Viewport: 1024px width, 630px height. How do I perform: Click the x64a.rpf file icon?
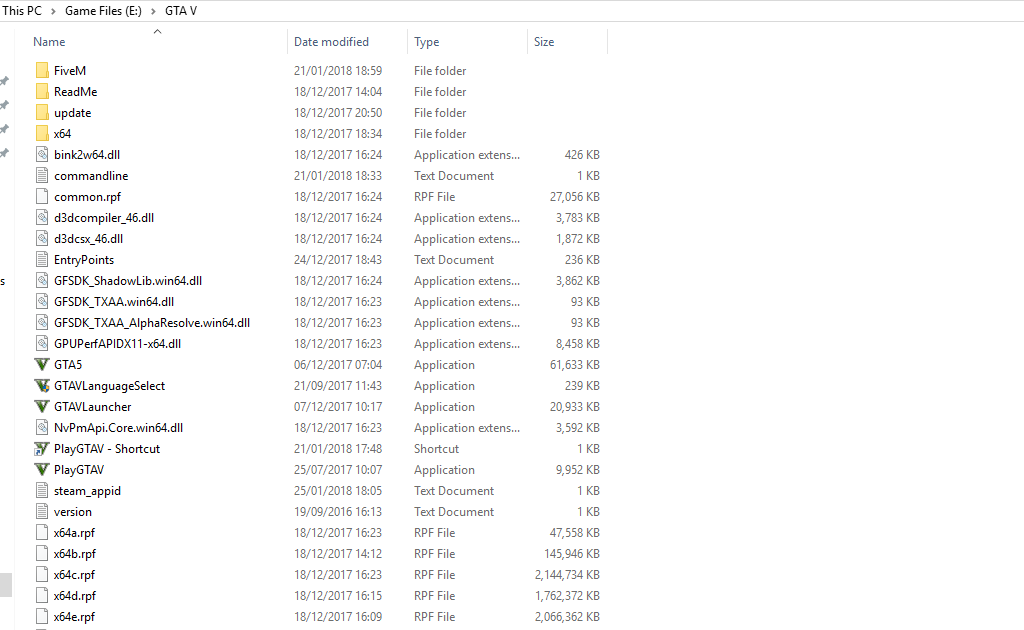tap(42, 533)
